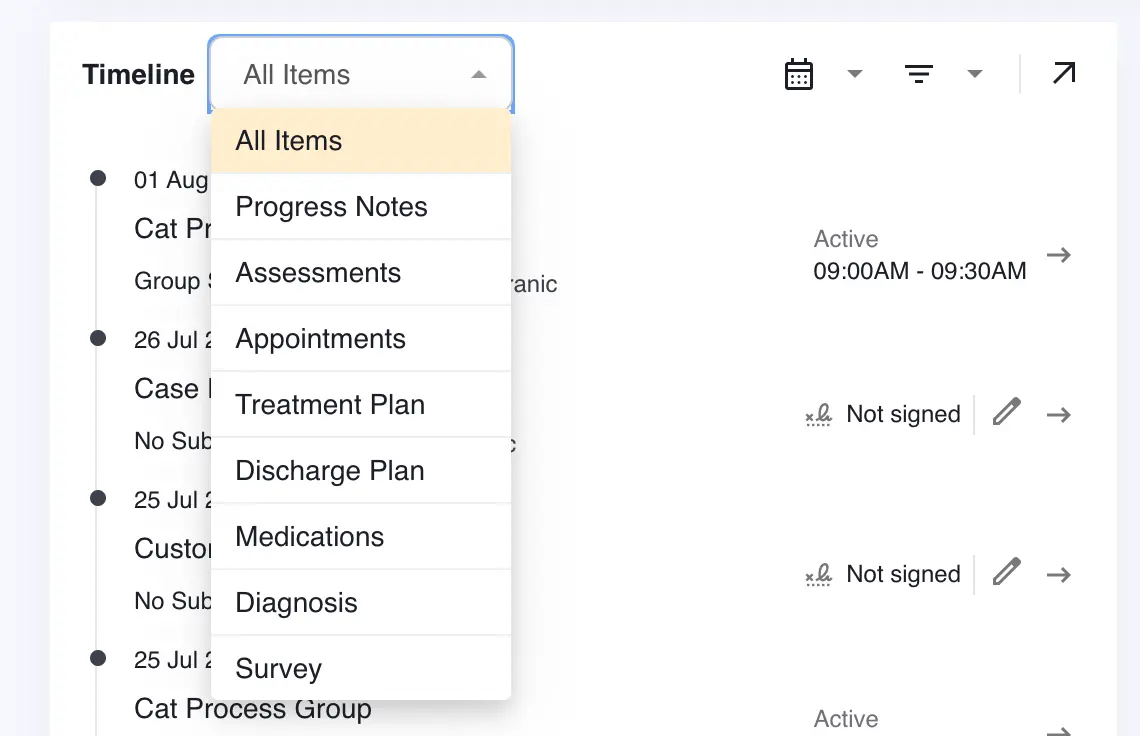Screen dimensions: 1140x736
Task: Open the Case note with its right arrow
Action: tap(1059, 414)
